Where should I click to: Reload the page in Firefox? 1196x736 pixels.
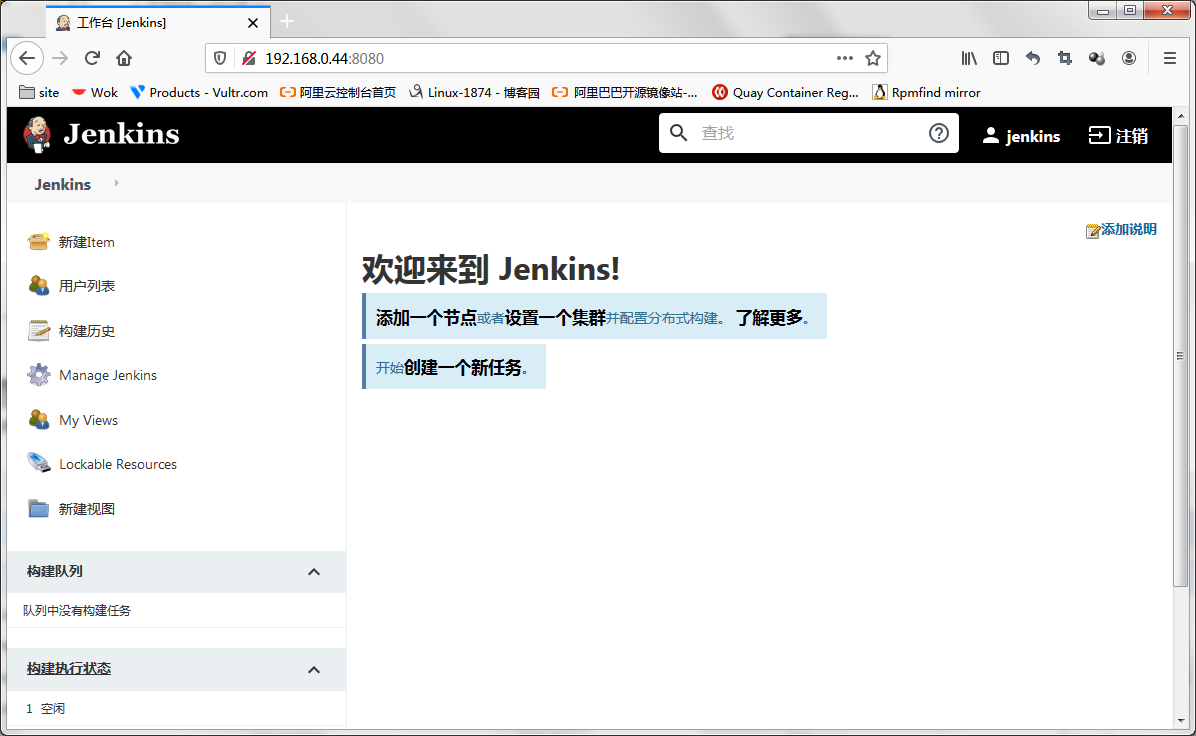(92, 58)
